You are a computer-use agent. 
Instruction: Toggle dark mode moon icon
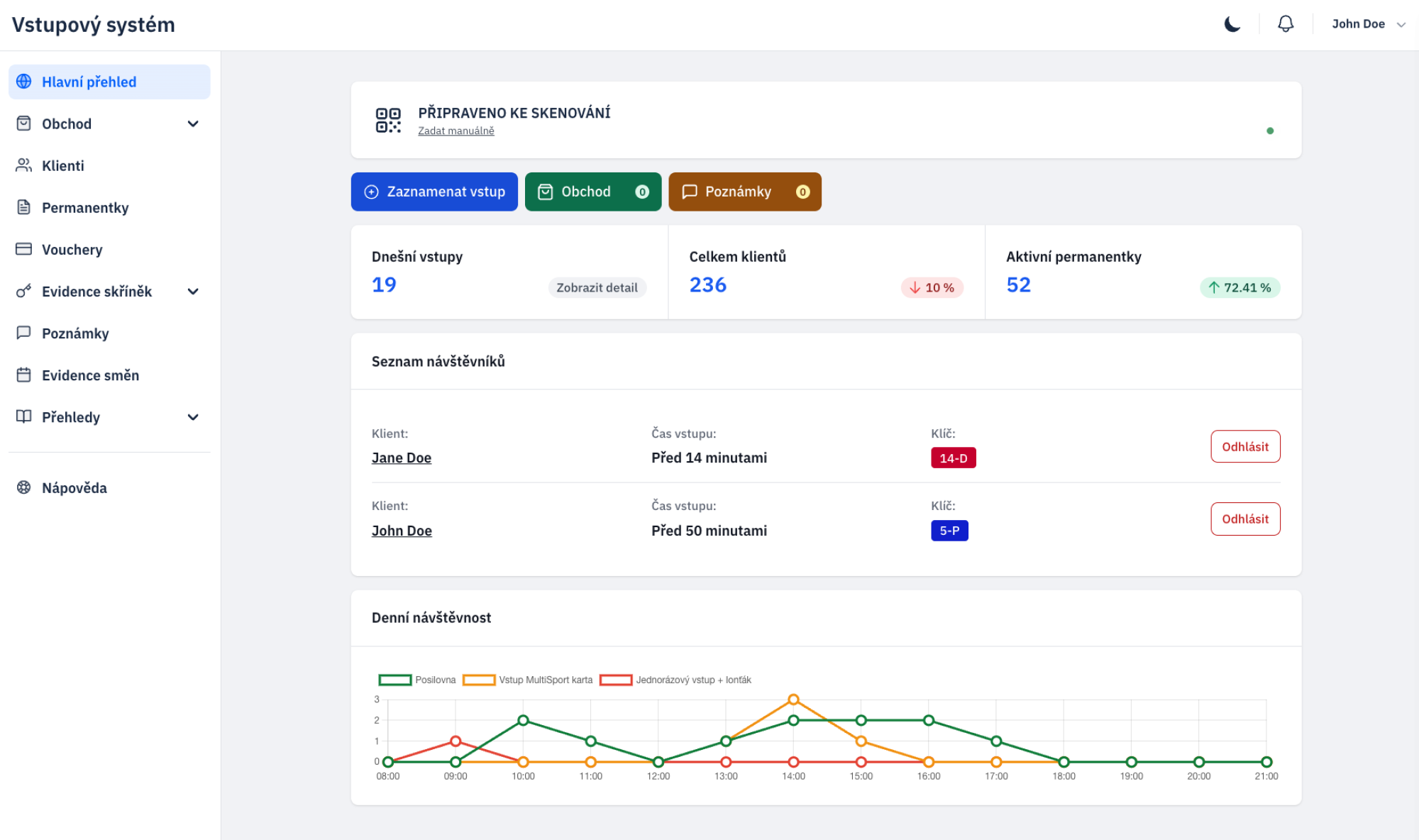tap(1232, 24)
